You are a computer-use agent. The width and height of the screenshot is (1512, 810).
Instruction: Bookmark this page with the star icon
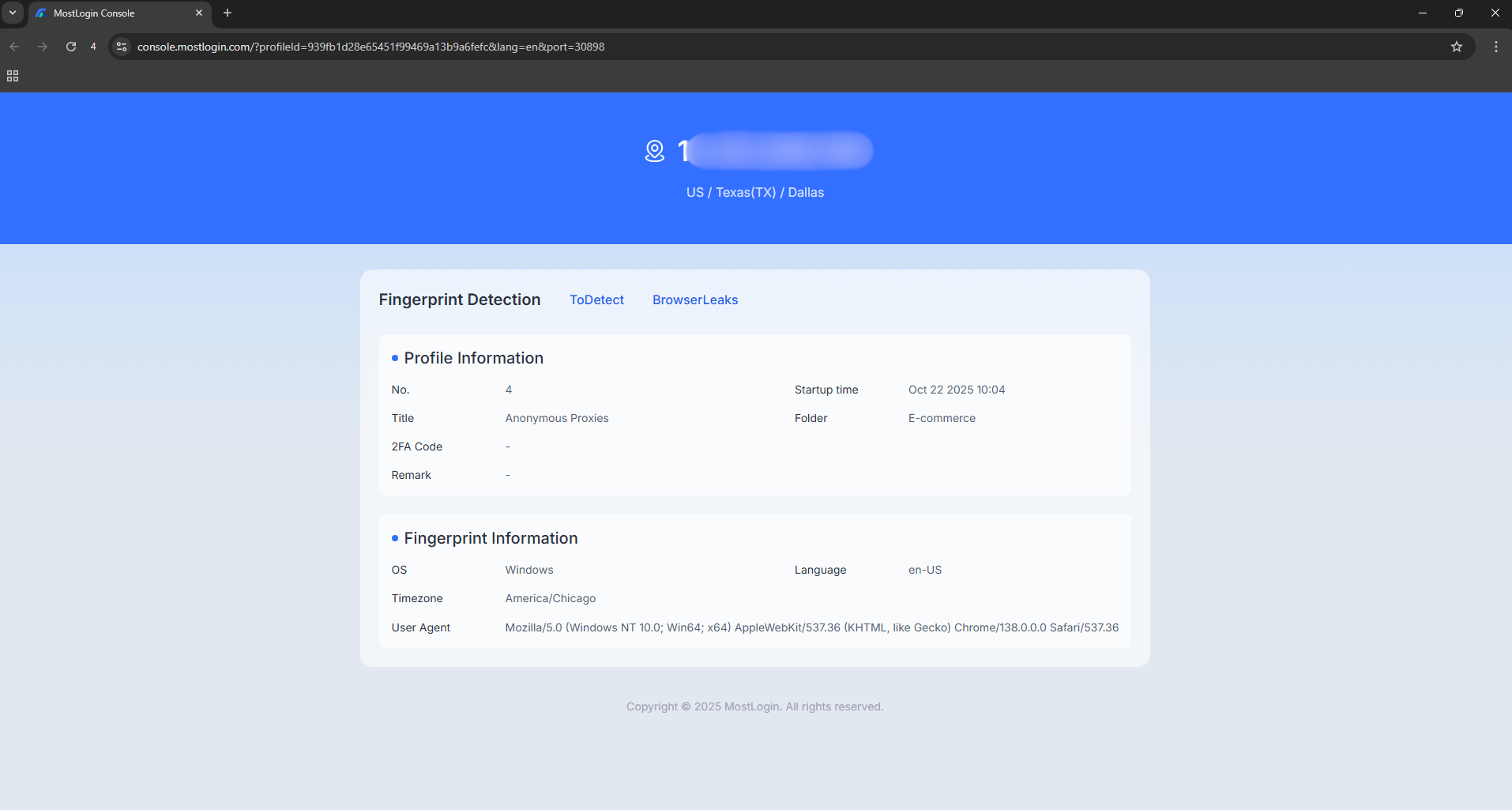pos(1456,47)
